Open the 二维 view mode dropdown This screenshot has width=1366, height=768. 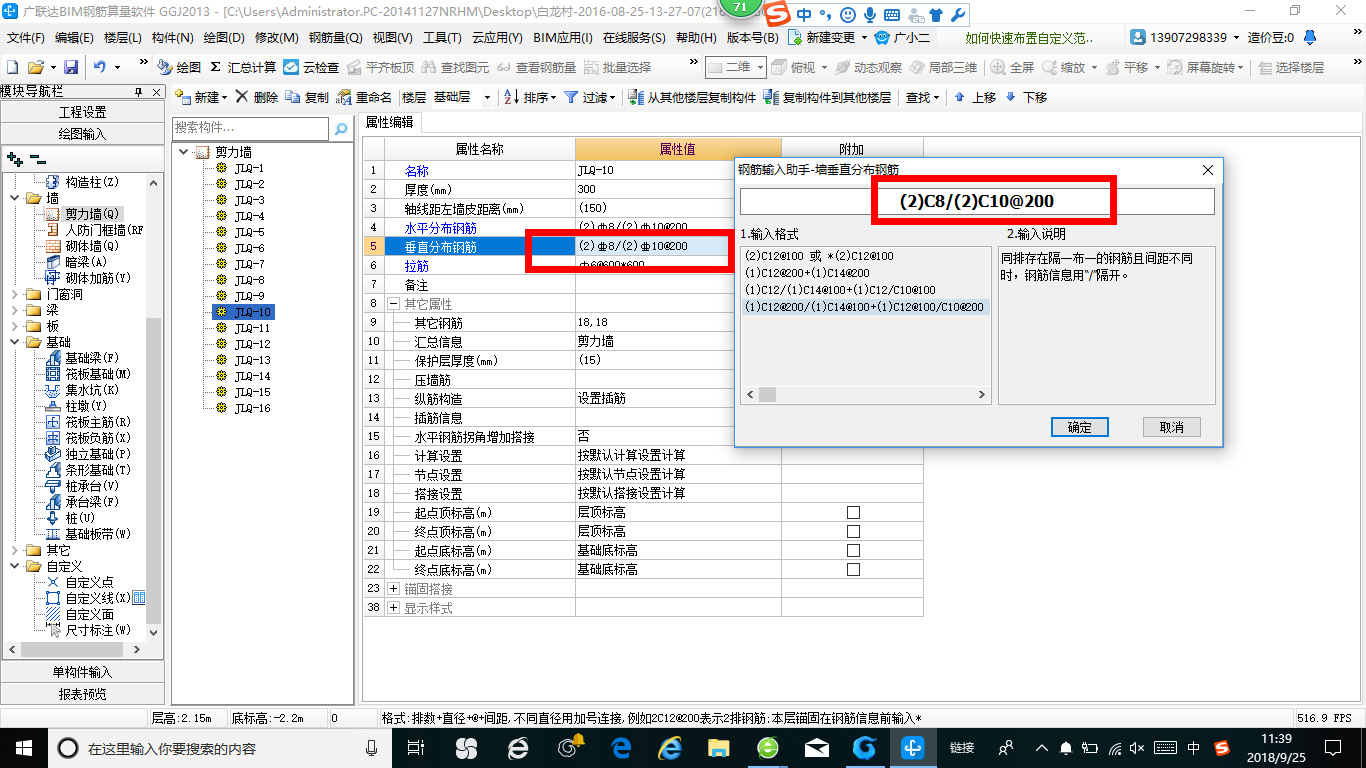736,67
